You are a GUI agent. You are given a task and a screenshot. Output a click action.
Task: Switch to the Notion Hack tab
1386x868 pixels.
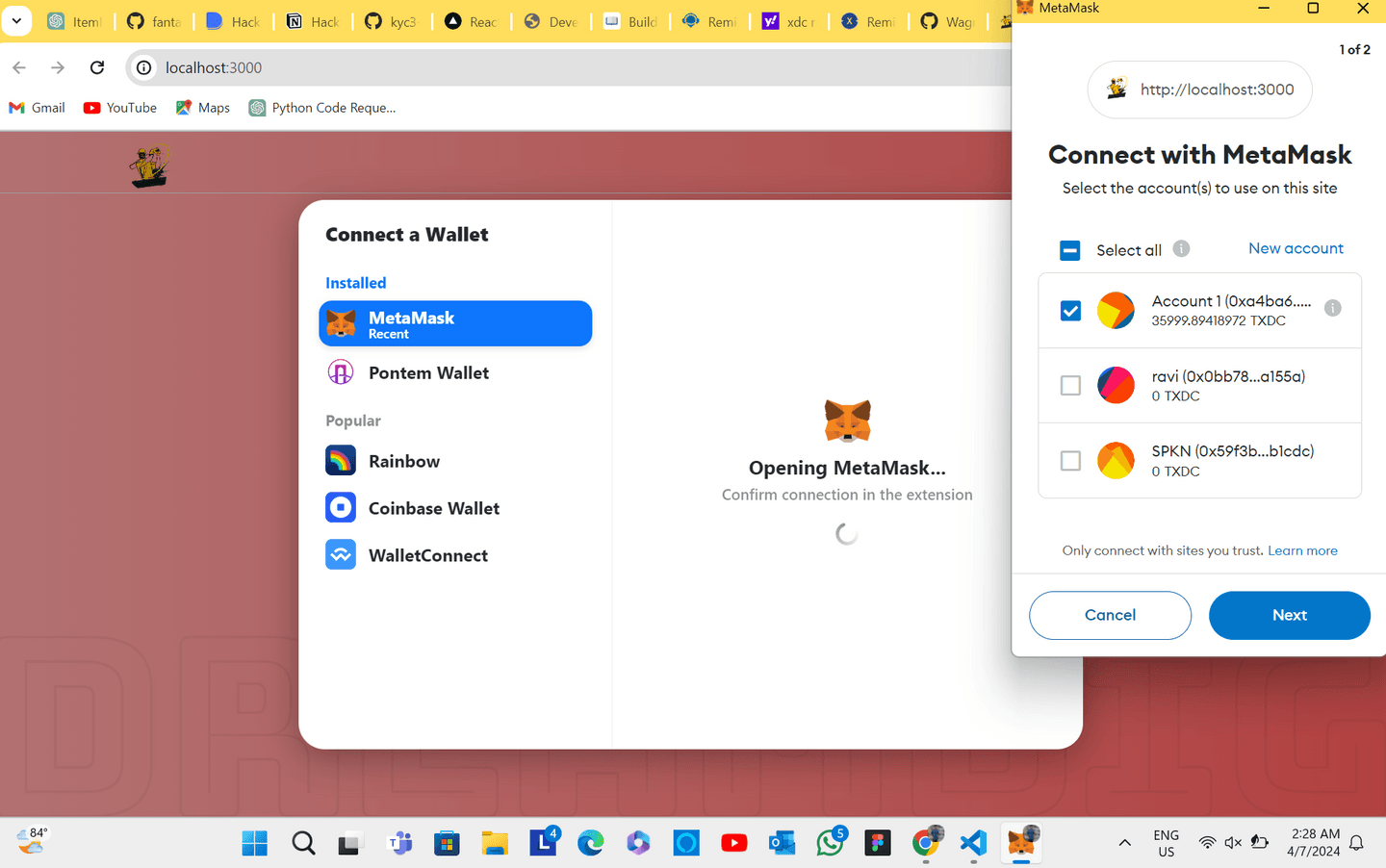313,21
